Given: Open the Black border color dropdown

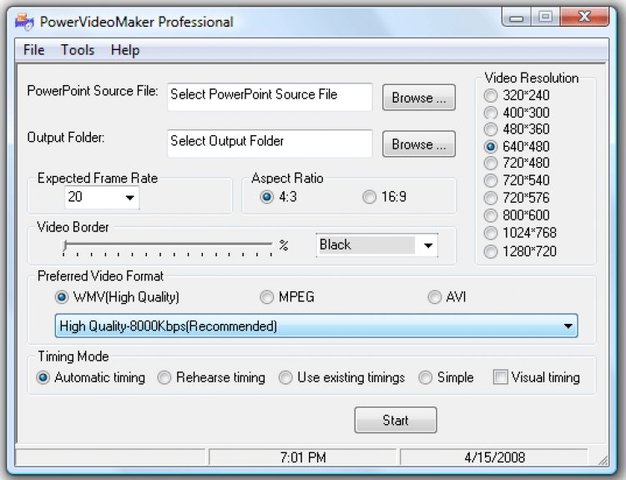Looking at the screenshot, I should click(x=428, y=245).
